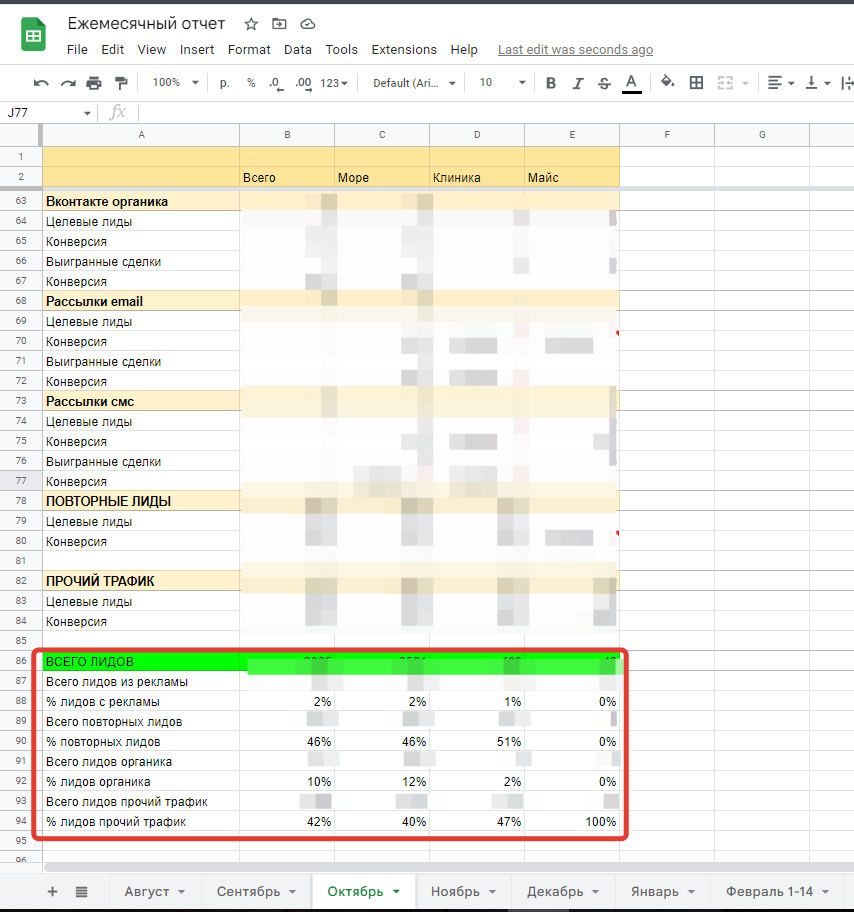
Task: Click the merge cells icon
Action: (x=725, y=83)
